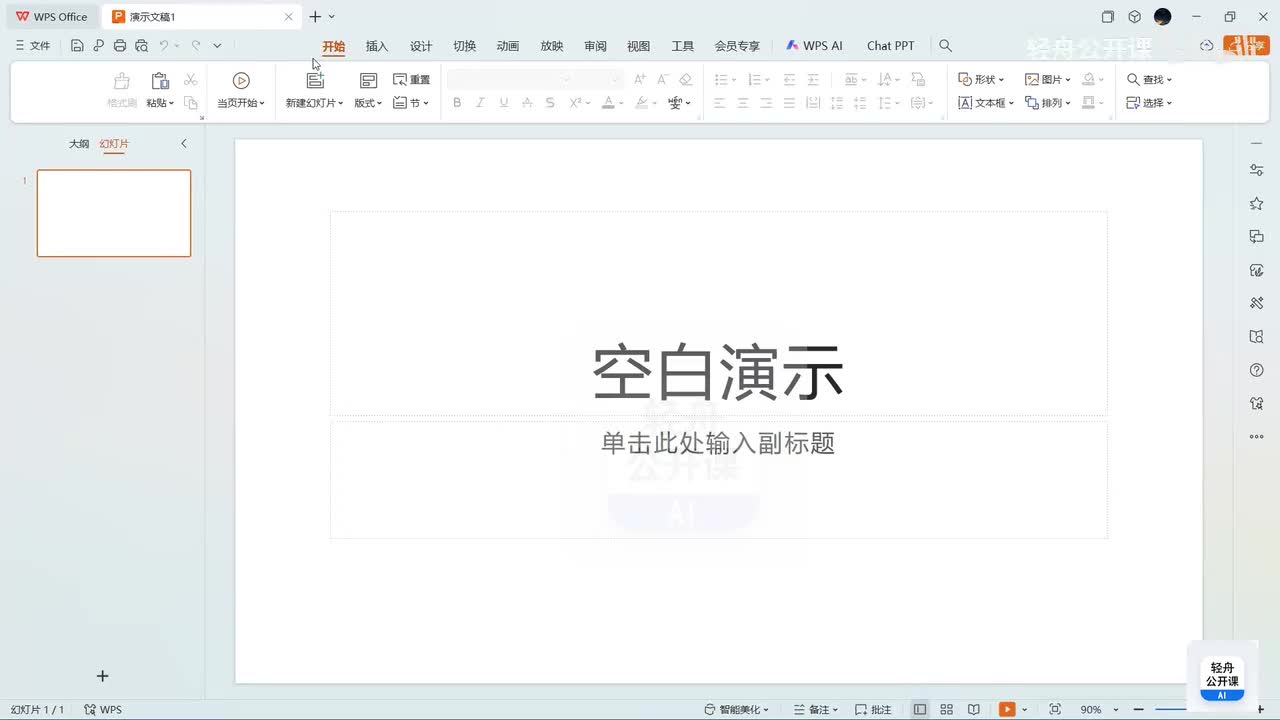The height and width of the screenshot is (720, 1280).
Task: Collapse the slide thumbnail panel arrow
Action: tap(184, 144)
